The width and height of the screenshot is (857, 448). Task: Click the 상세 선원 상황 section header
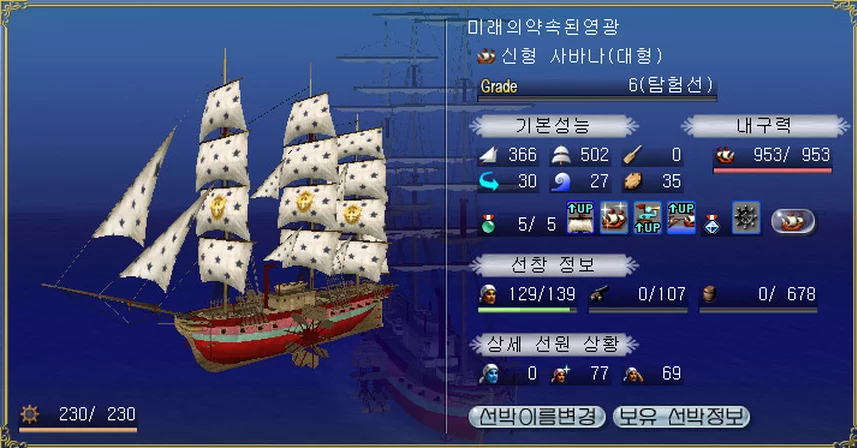pyautogui.click(x=554, y=344)
